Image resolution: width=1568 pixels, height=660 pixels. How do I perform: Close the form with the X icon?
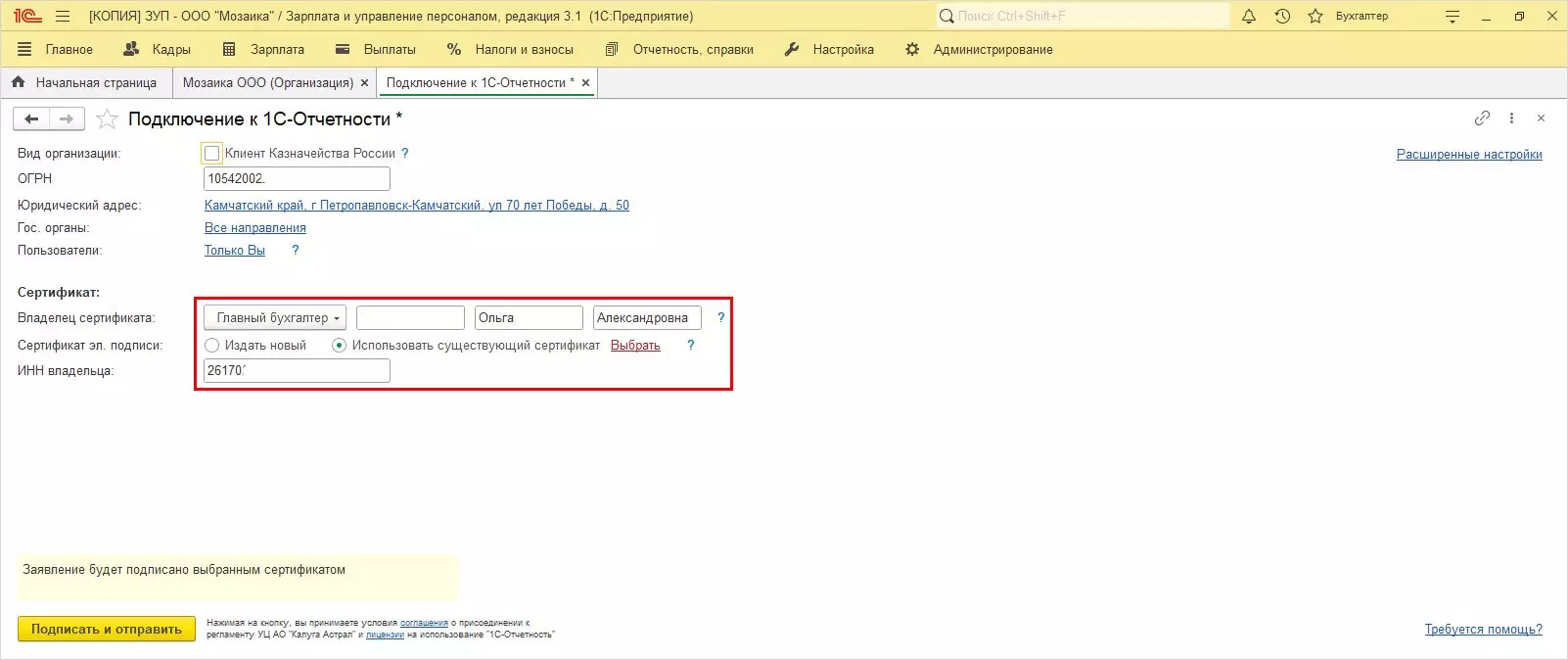1541,118
